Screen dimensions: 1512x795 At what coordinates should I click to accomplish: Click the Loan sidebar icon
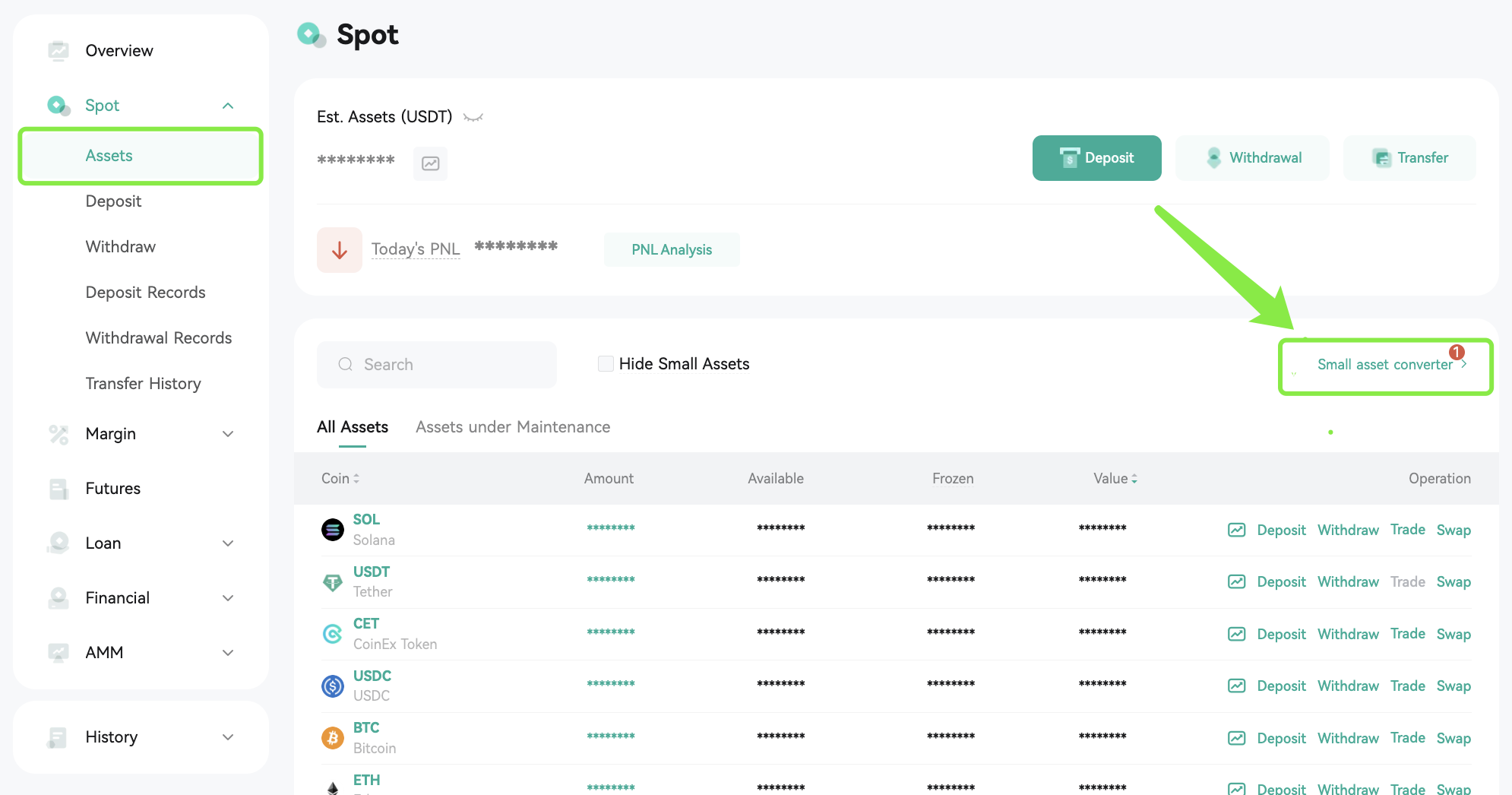(x=59, y=543)
